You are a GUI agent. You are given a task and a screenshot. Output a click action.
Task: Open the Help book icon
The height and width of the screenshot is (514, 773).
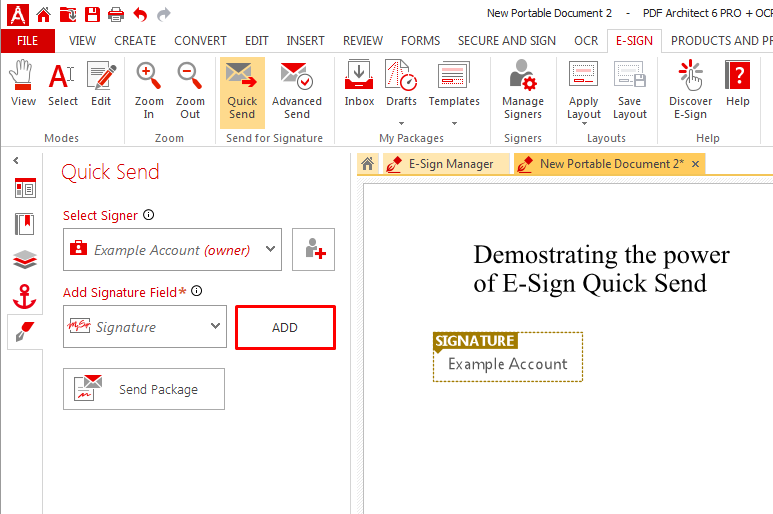[x=738, y=84]
